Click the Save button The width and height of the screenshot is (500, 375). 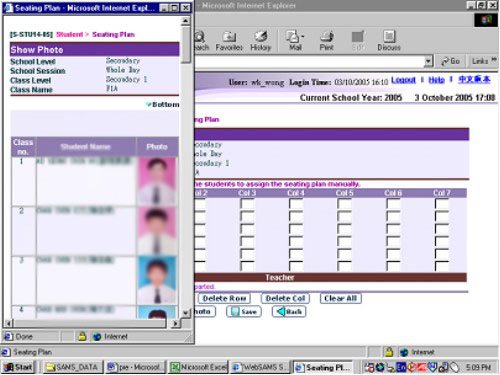(244, 312)
